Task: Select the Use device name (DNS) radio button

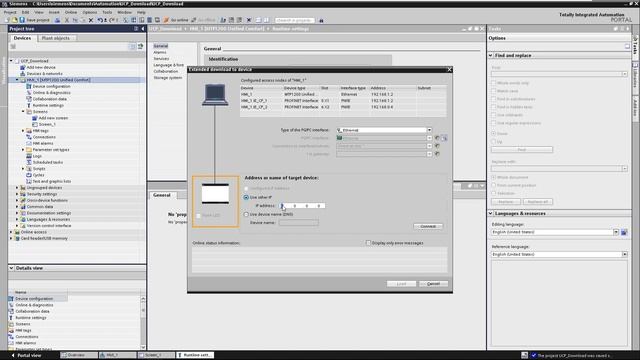Action: [x=246, y=214]
